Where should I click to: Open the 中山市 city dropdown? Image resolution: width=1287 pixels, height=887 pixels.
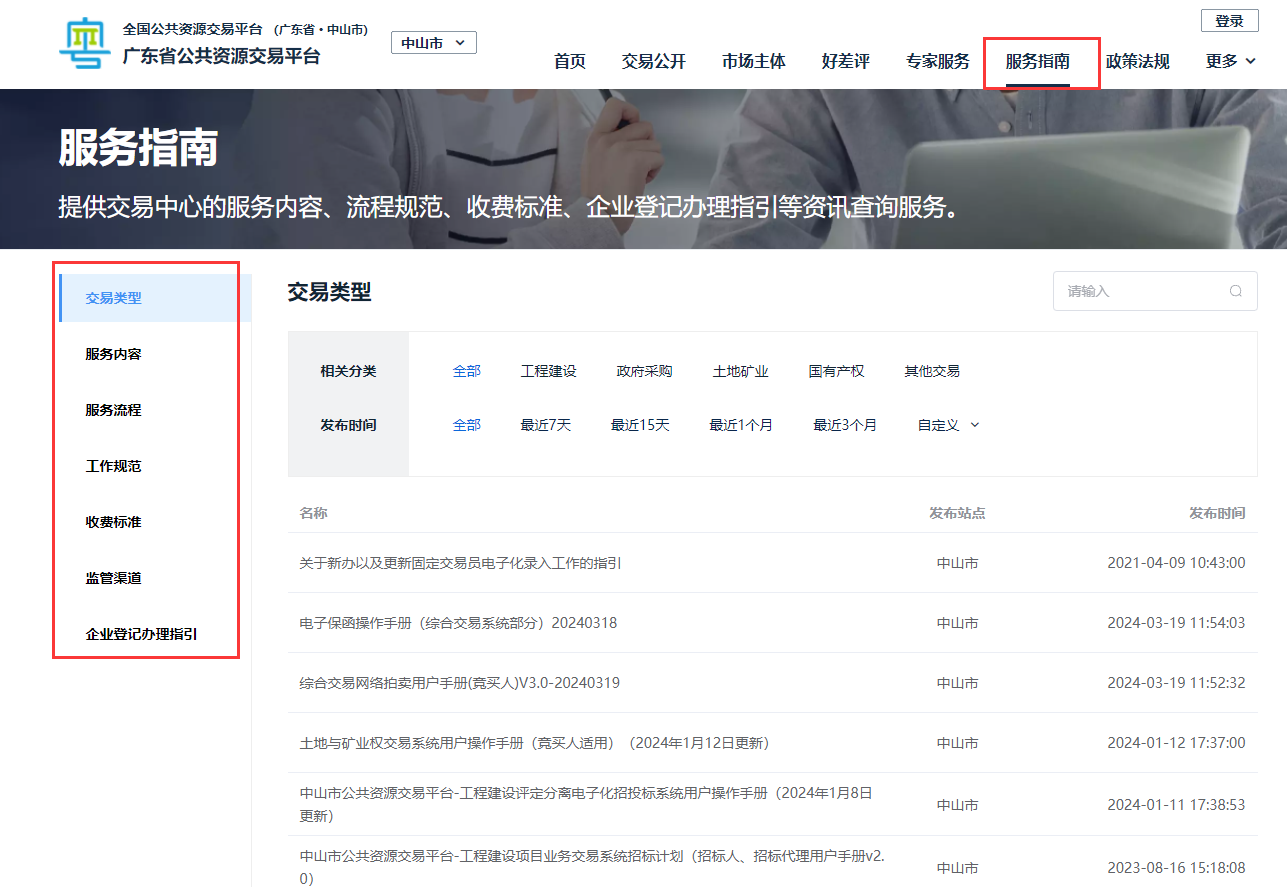coord(433,43)
